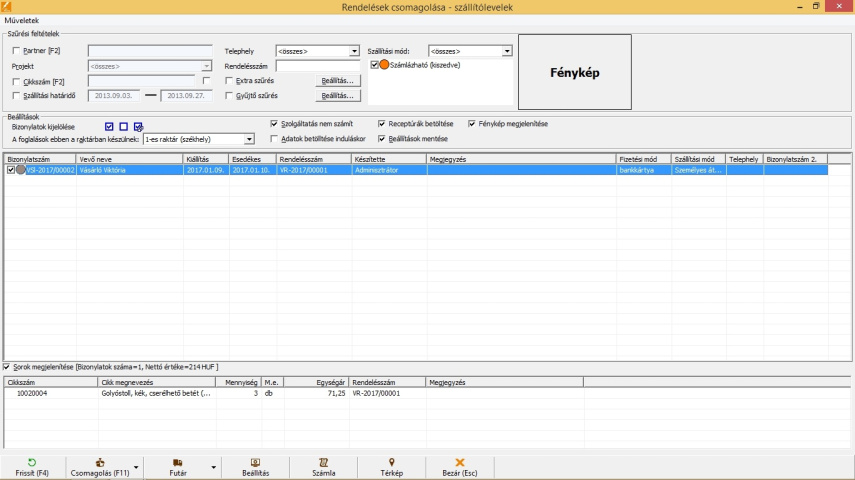Open the warehouse 1-es raktár dropdown

point(249,139)
